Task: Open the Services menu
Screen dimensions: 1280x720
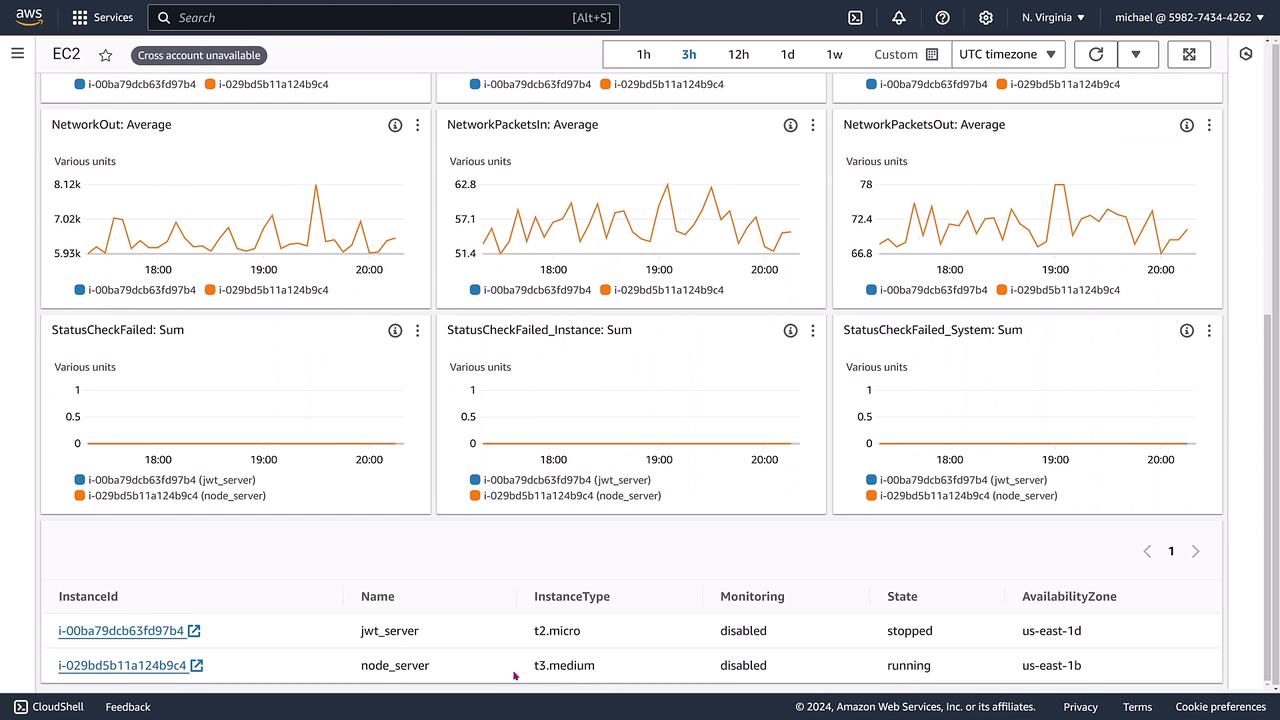Action: (103, 18)
